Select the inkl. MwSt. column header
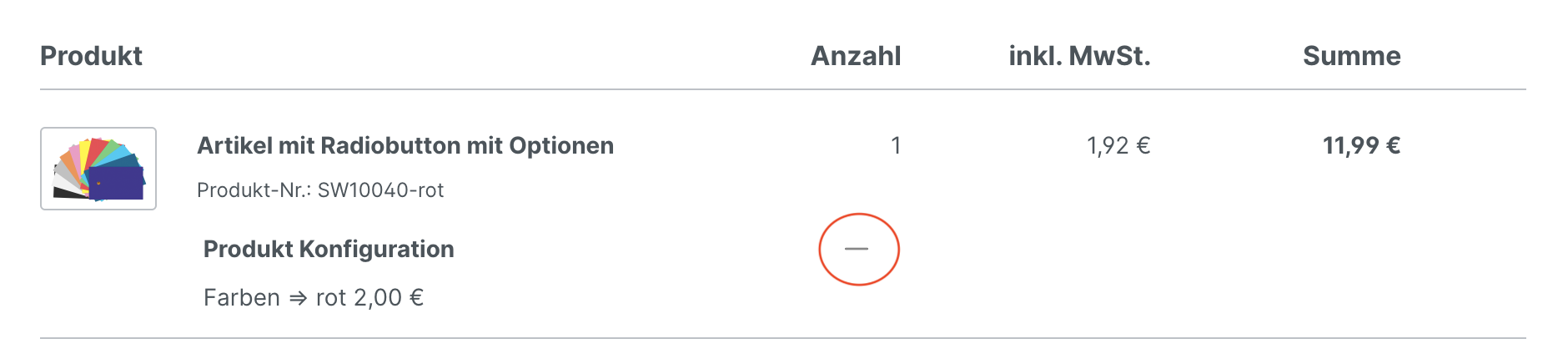Screen dimensions: 1568x359 point(1079,56)
